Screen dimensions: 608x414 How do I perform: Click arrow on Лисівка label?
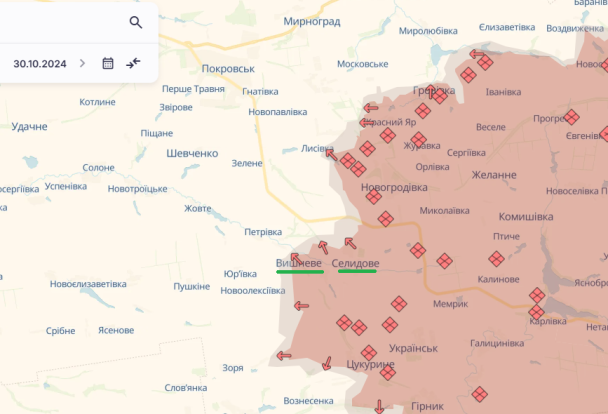[331, 155]
